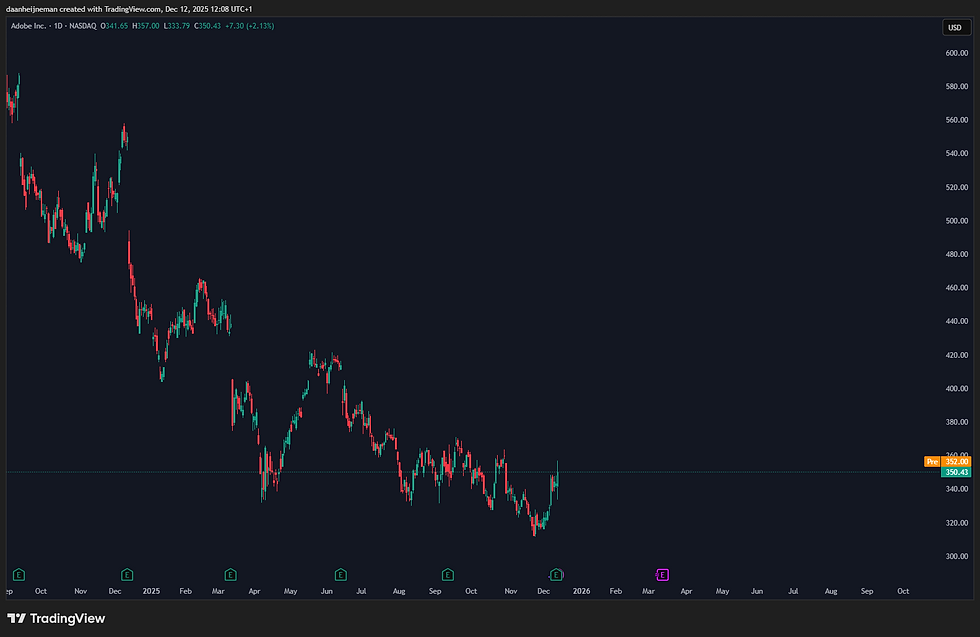Image resolution: width=980 pixels, height=637 pixels.
Task: Click the Adobe Inc. symbol title
Action: point(29,26)
